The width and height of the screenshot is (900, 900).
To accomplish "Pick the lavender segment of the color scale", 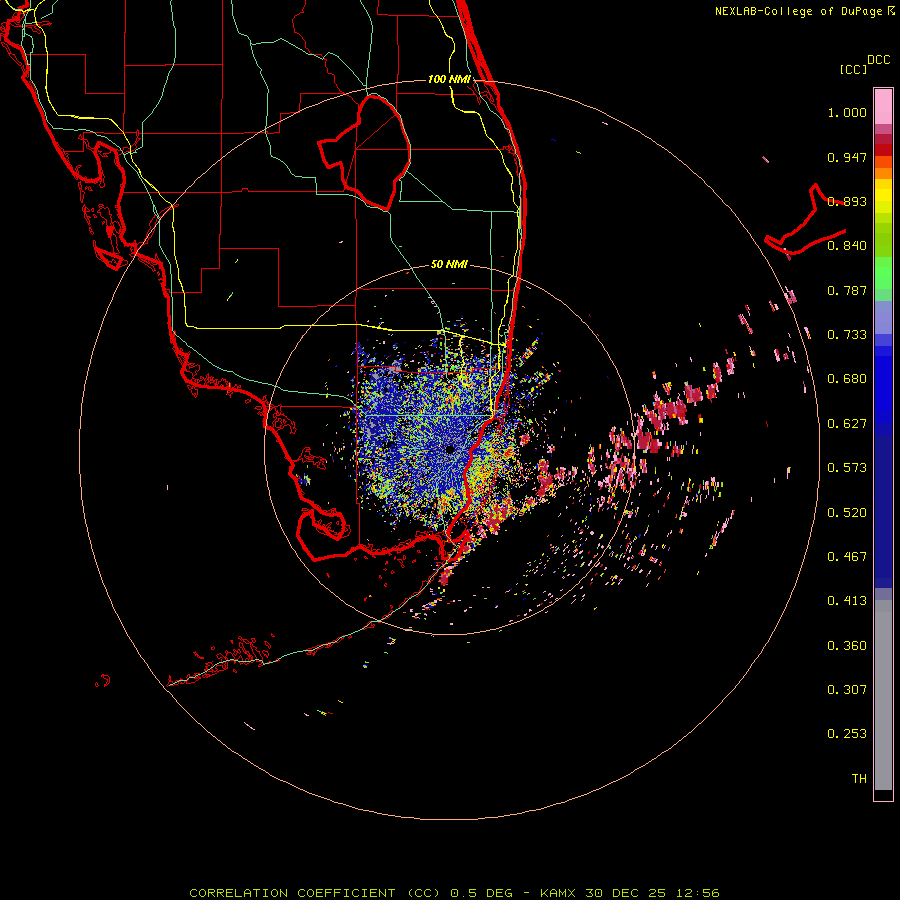I will pos(883,317).
